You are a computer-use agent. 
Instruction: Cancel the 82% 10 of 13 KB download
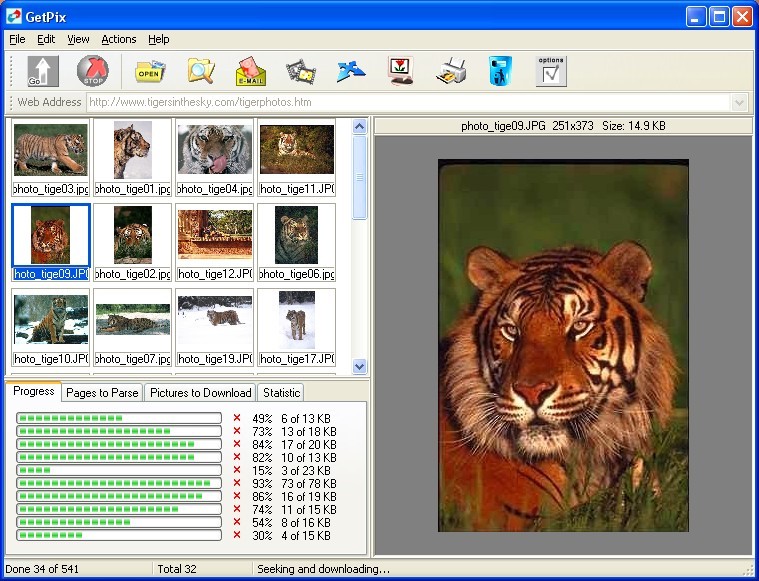tap(237, 457)
